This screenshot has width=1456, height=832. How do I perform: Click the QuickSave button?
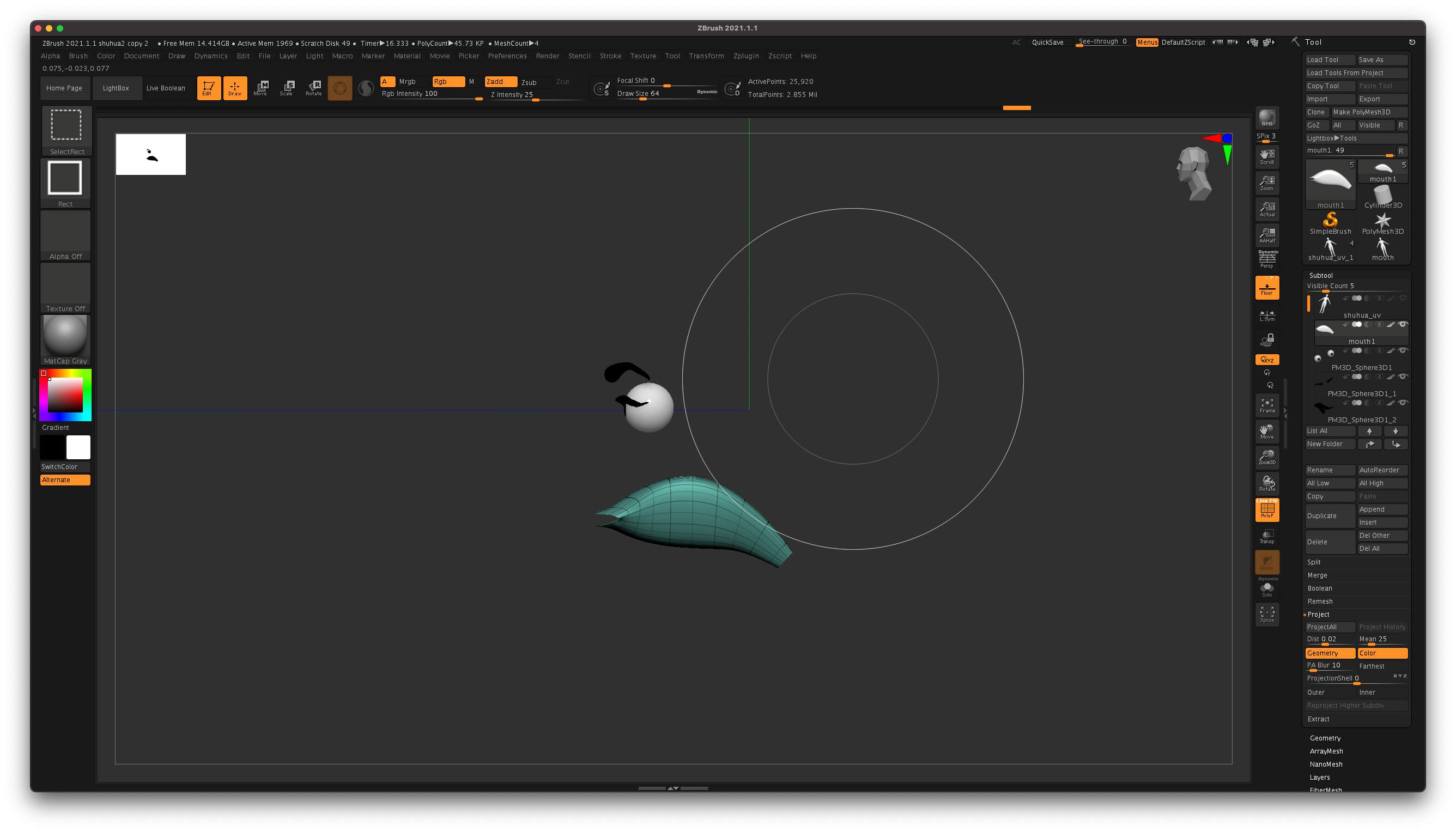click(x=1047, y=42)
